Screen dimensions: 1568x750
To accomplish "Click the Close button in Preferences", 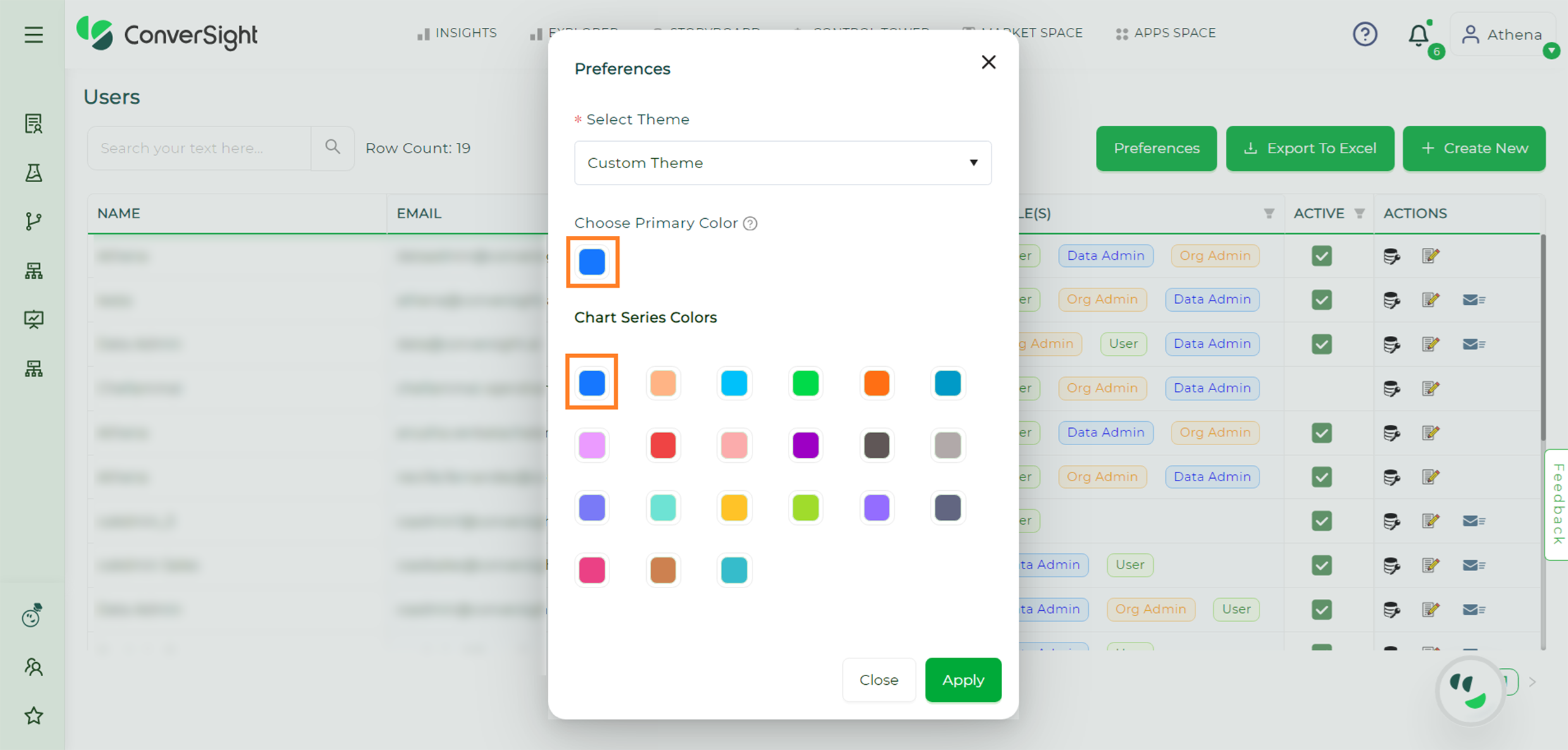I will (x=879, y=680).
